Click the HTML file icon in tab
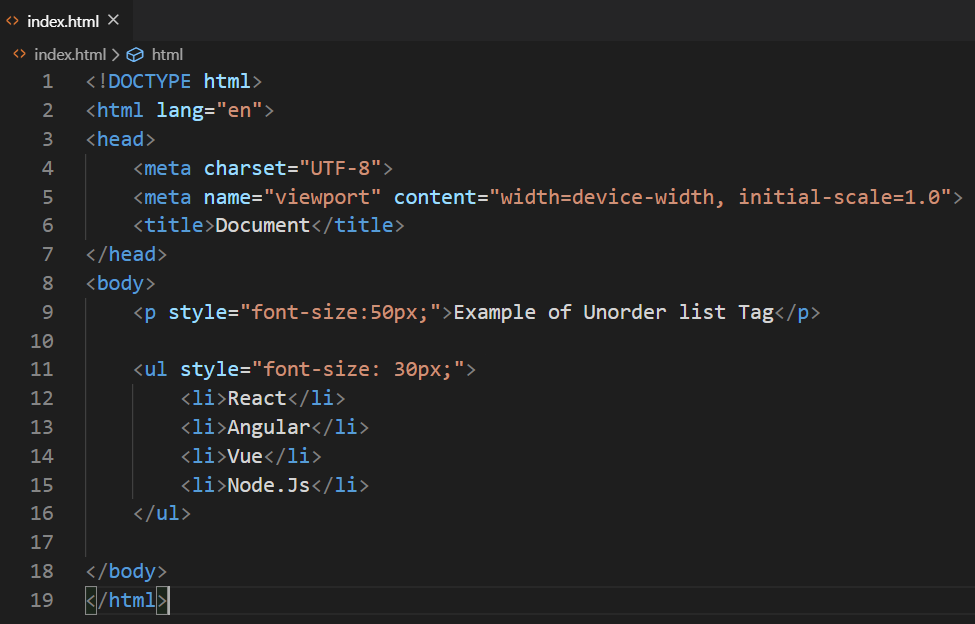Image resolution: width=975 pixels, height=624 pixels. click(x=12, y=21)
